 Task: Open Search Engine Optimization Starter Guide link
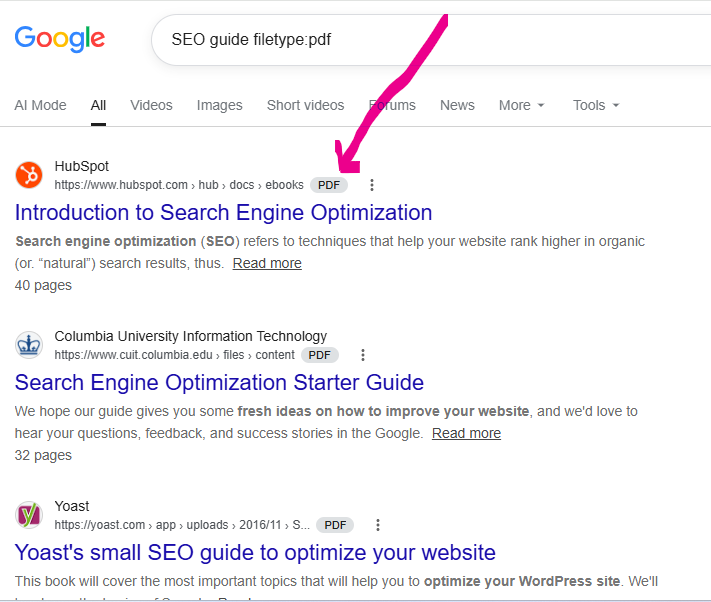point(219,383)
